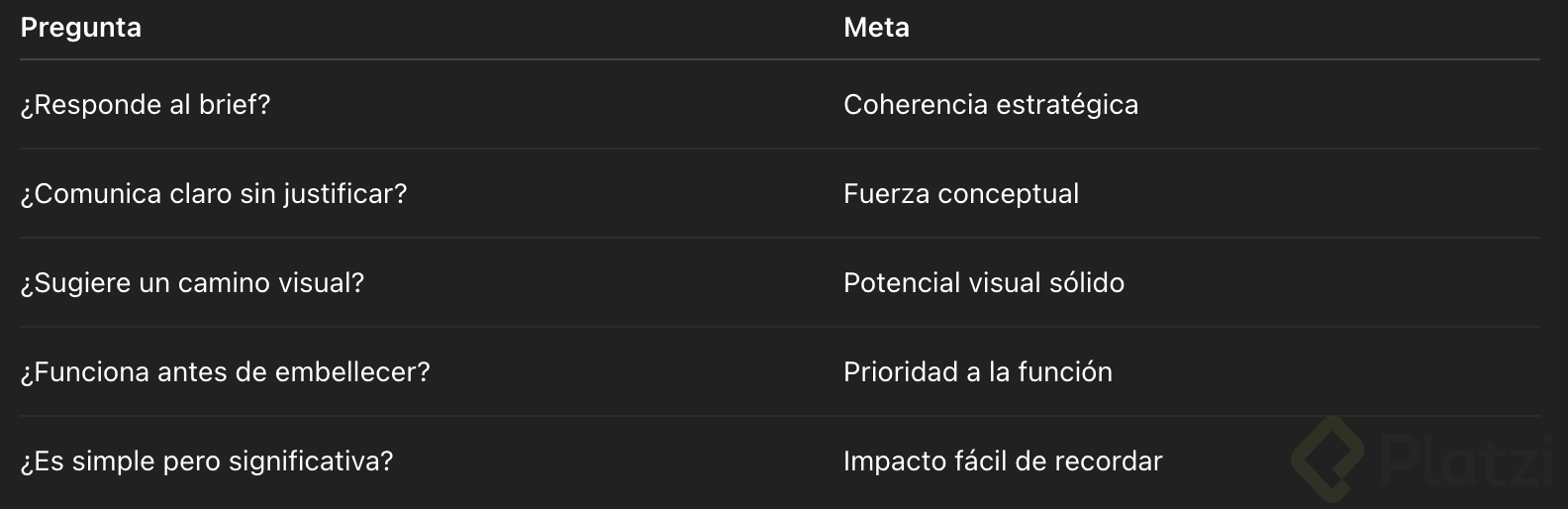Viewport: 1568px width, 509px height.
Task: Select the Impacto fácil de recordar cell
Action: [1002, 461]
